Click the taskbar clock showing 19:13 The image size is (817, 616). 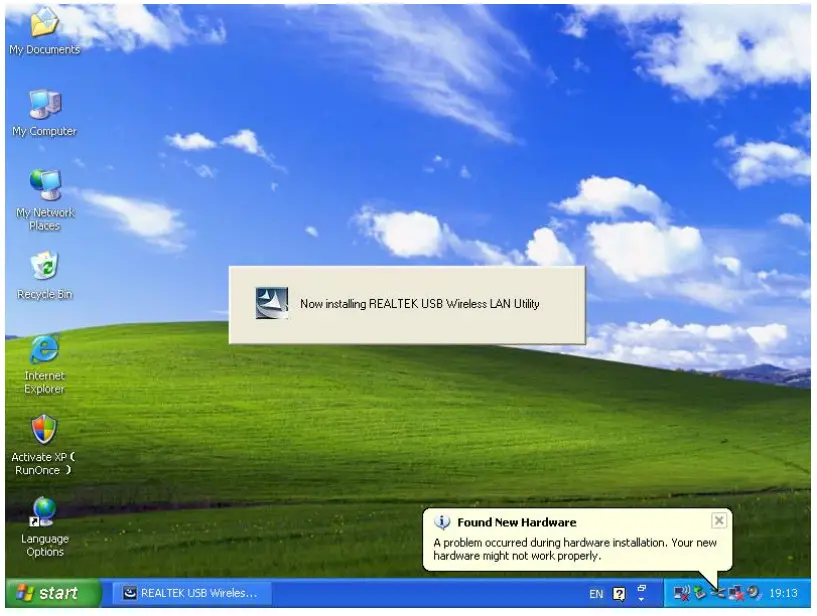click(783, 593)
